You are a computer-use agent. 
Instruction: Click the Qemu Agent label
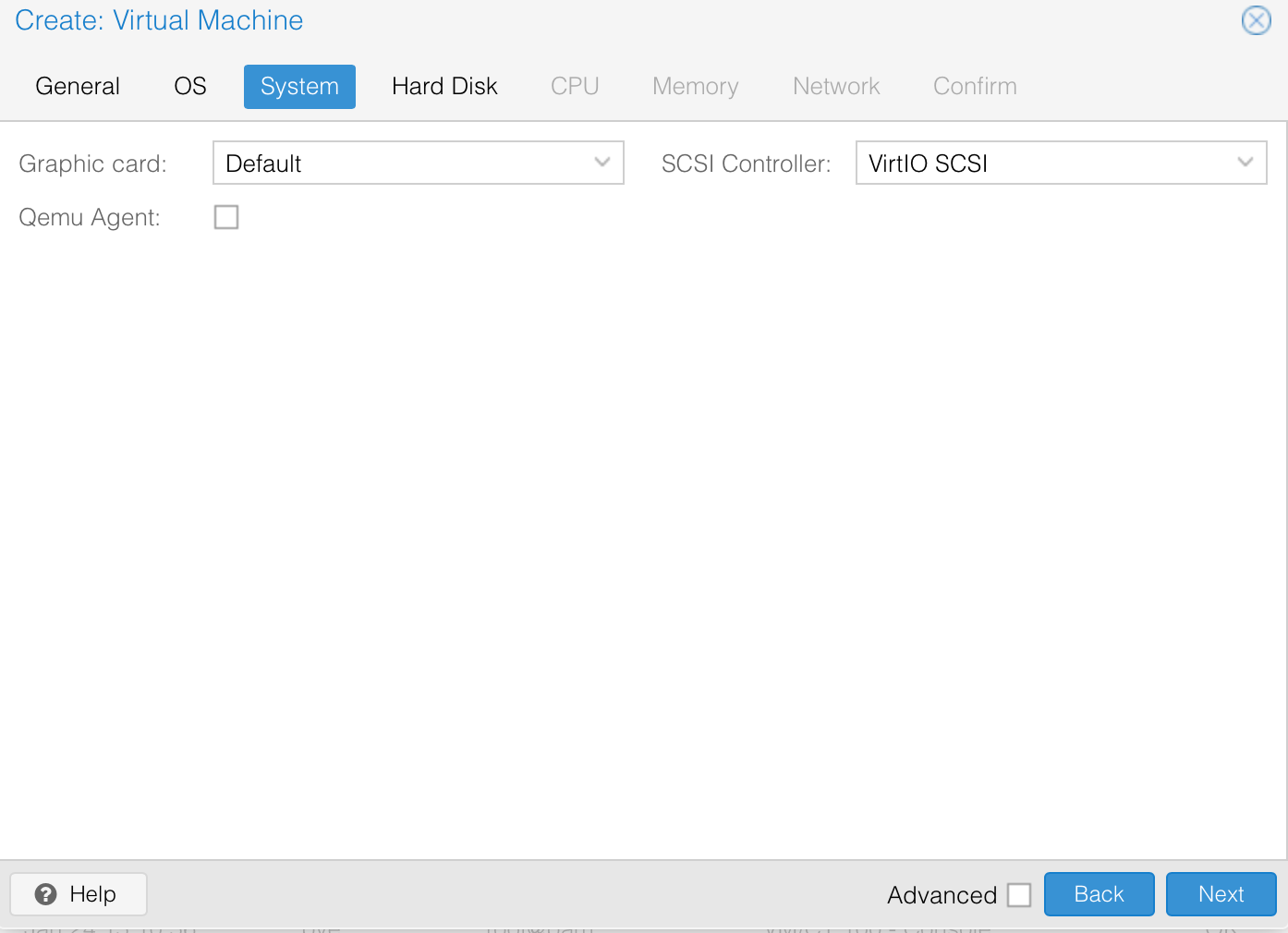[90, 218]
